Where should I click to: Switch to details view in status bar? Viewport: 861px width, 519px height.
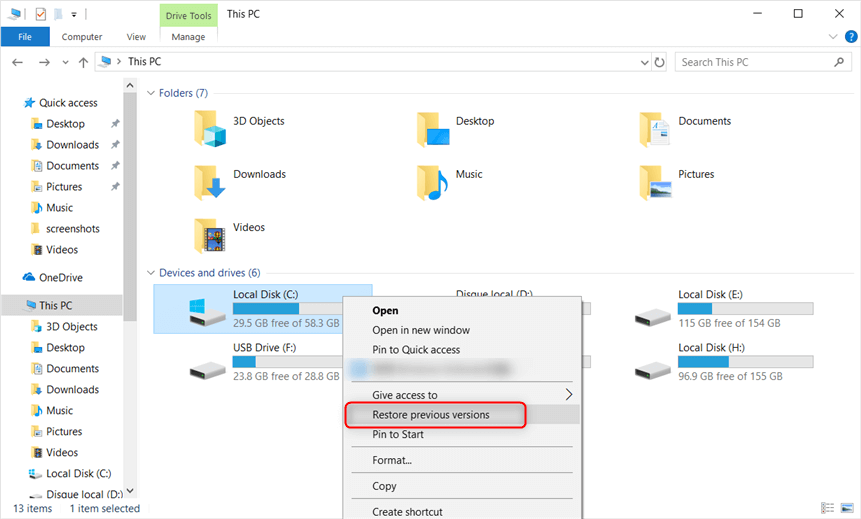[x=828, y=509]
